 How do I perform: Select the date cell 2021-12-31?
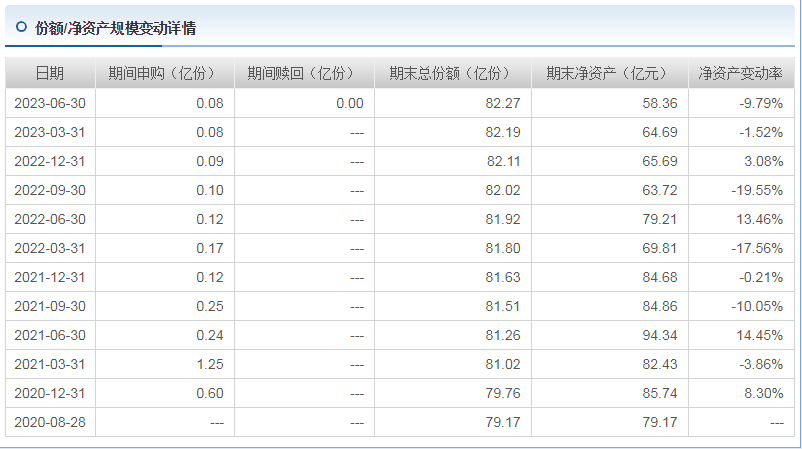[x=50, y=277]
